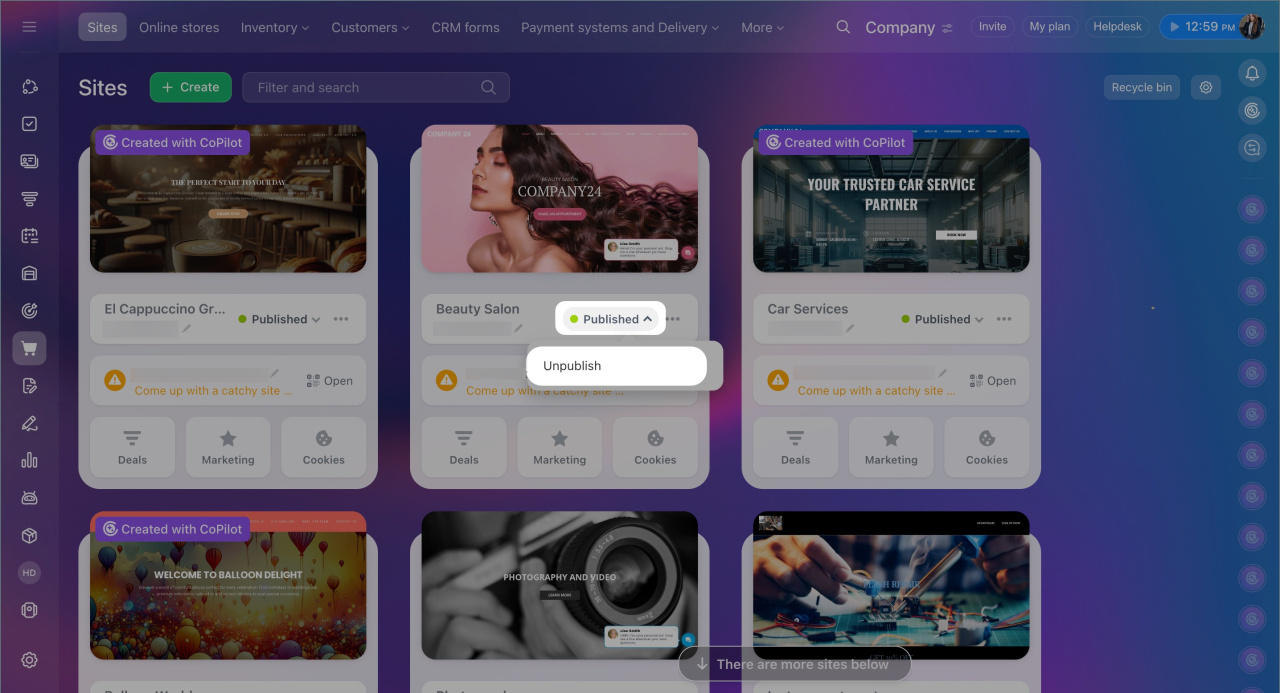This screenshot has height=693, width=1280.
Task: Switch to the Online stores tab
Action: 179,27
